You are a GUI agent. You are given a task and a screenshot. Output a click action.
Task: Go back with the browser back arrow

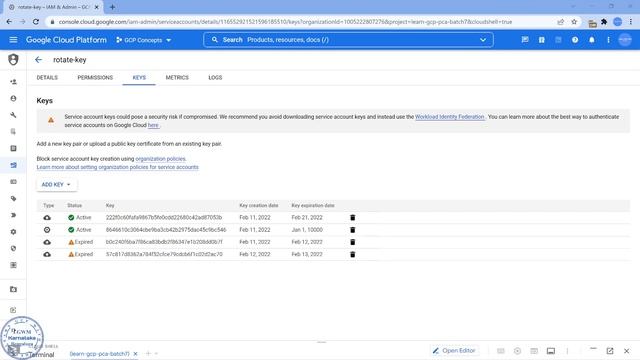9,22
